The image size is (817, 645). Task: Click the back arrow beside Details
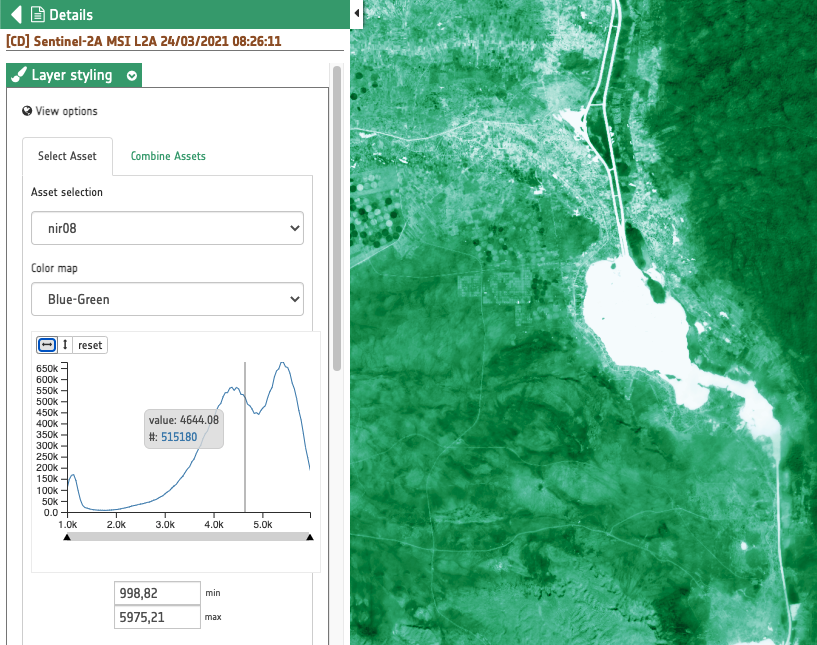click(x=15, y=15)
